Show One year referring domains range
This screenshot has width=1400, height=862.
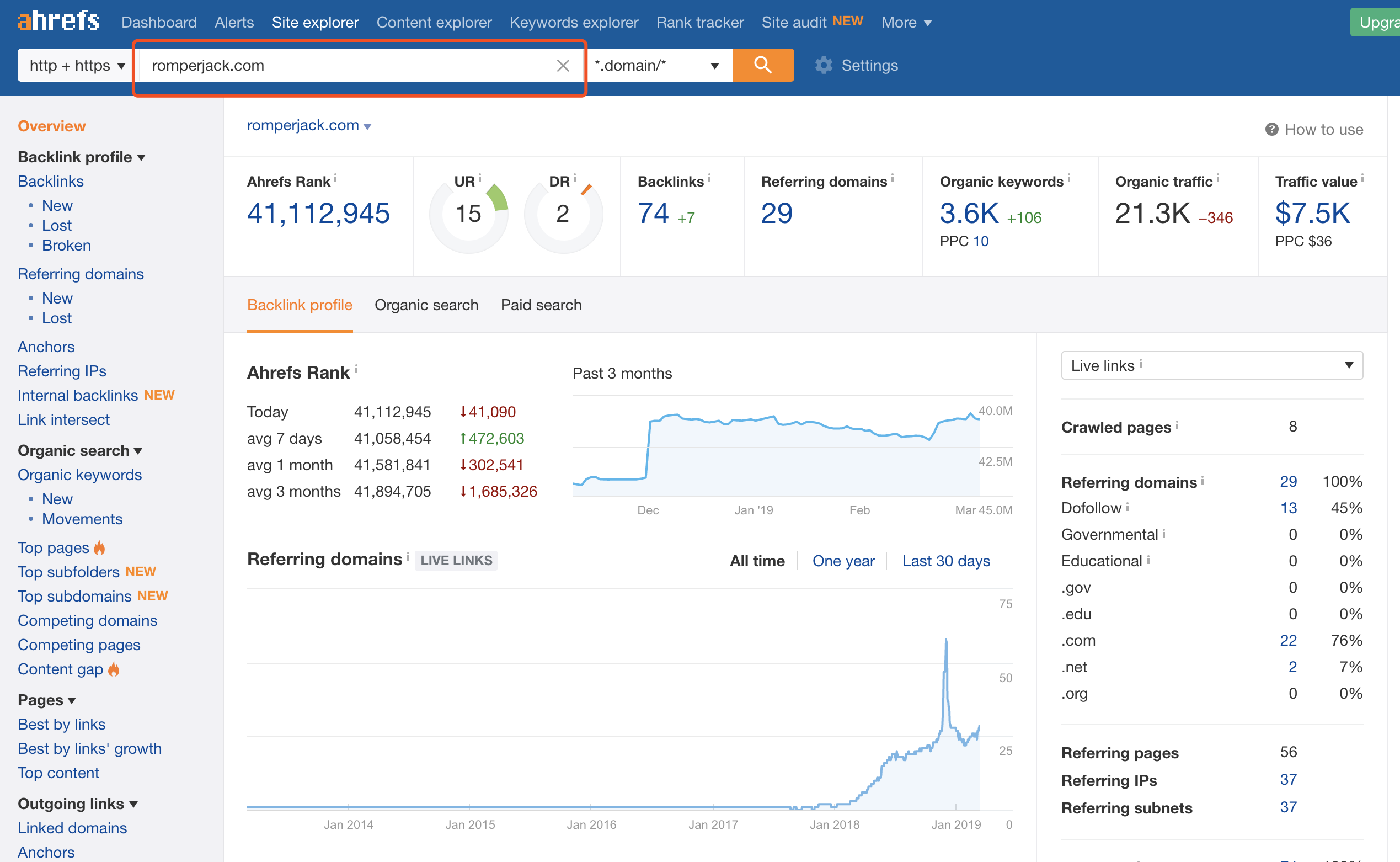pyautogui.click(x=843, y=561)
